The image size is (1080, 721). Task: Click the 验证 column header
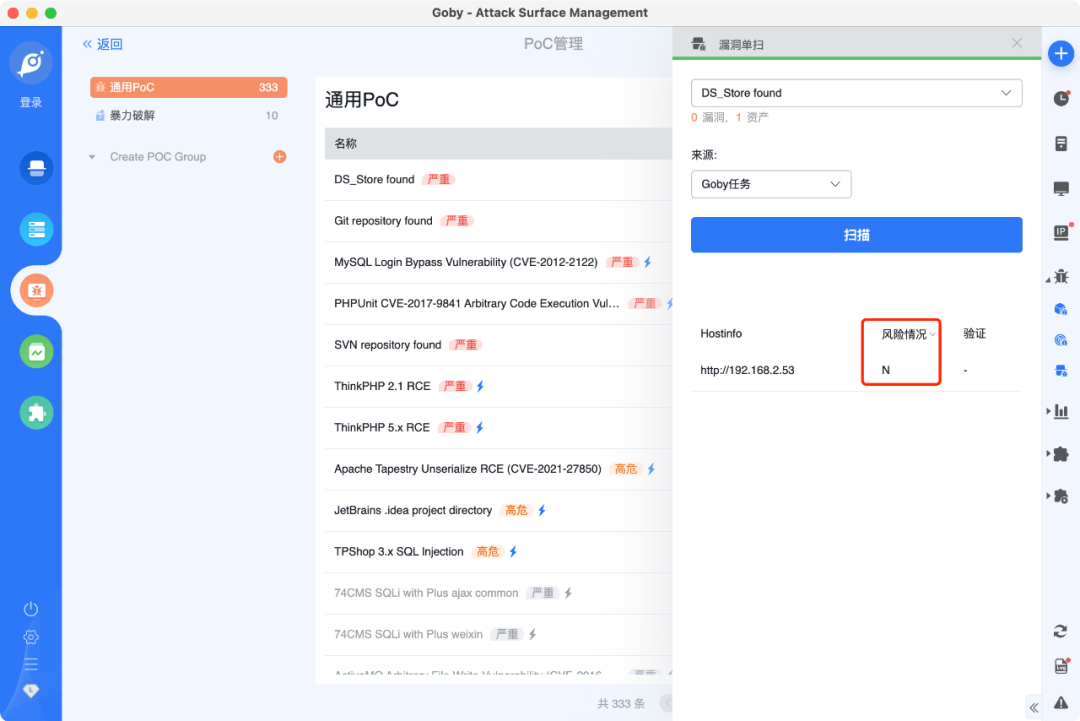coord(974,333)
